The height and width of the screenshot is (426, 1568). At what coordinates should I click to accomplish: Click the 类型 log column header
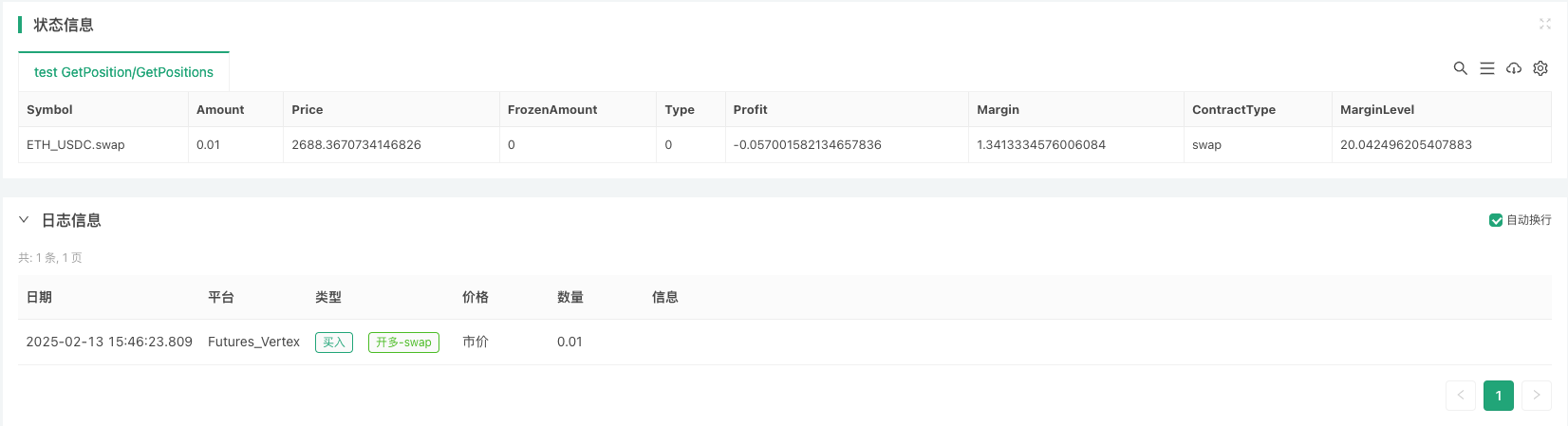point(328,298)
